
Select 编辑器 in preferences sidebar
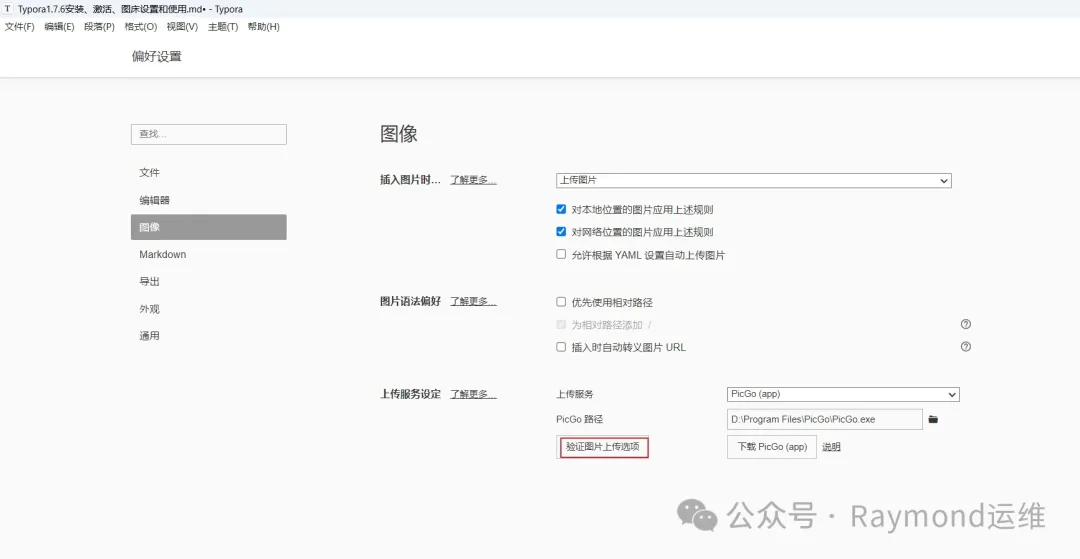tap(209, 200)
